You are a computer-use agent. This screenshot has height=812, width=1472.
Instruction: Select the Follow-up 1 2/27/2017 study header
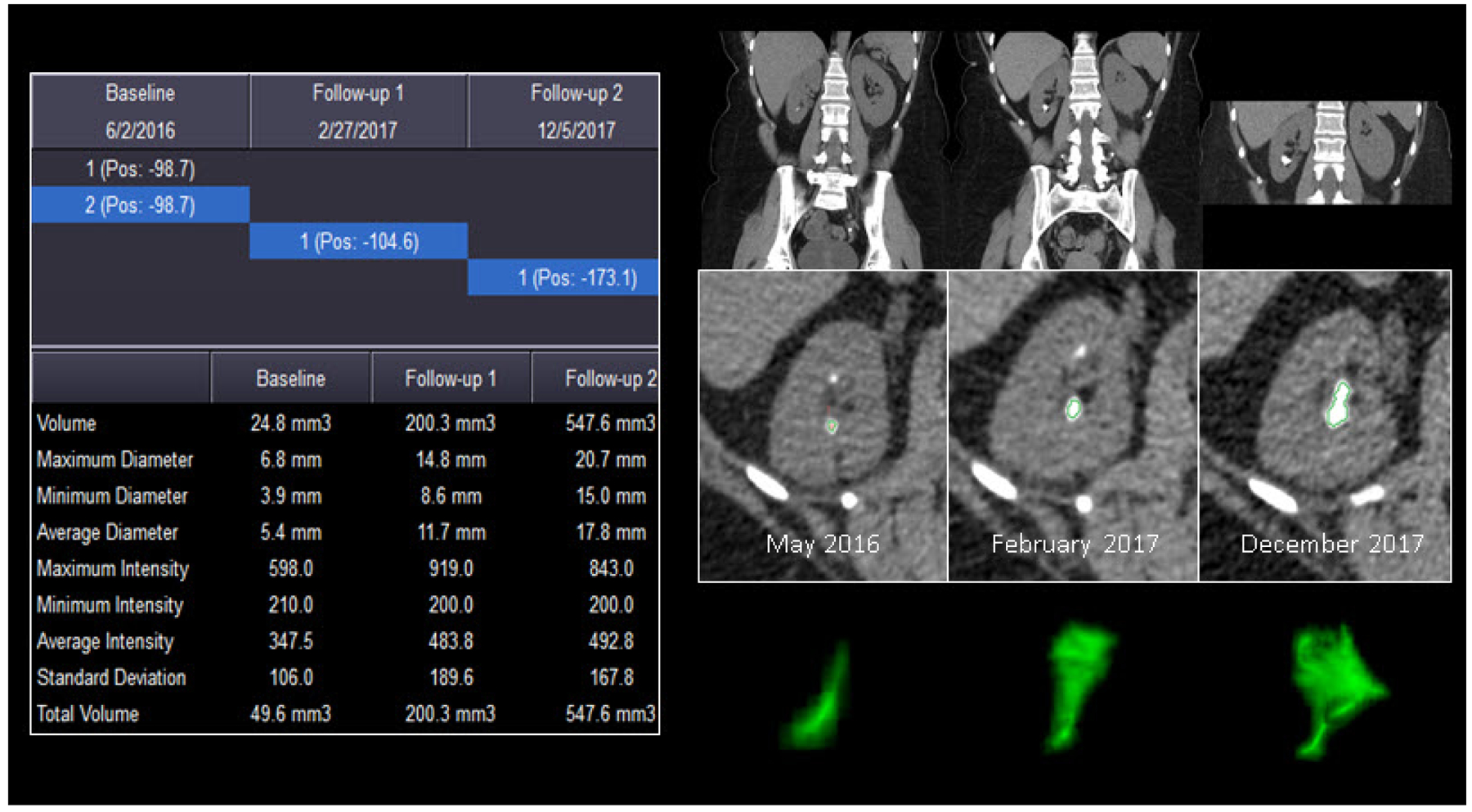pyautogui.click(x=358, y=111)
